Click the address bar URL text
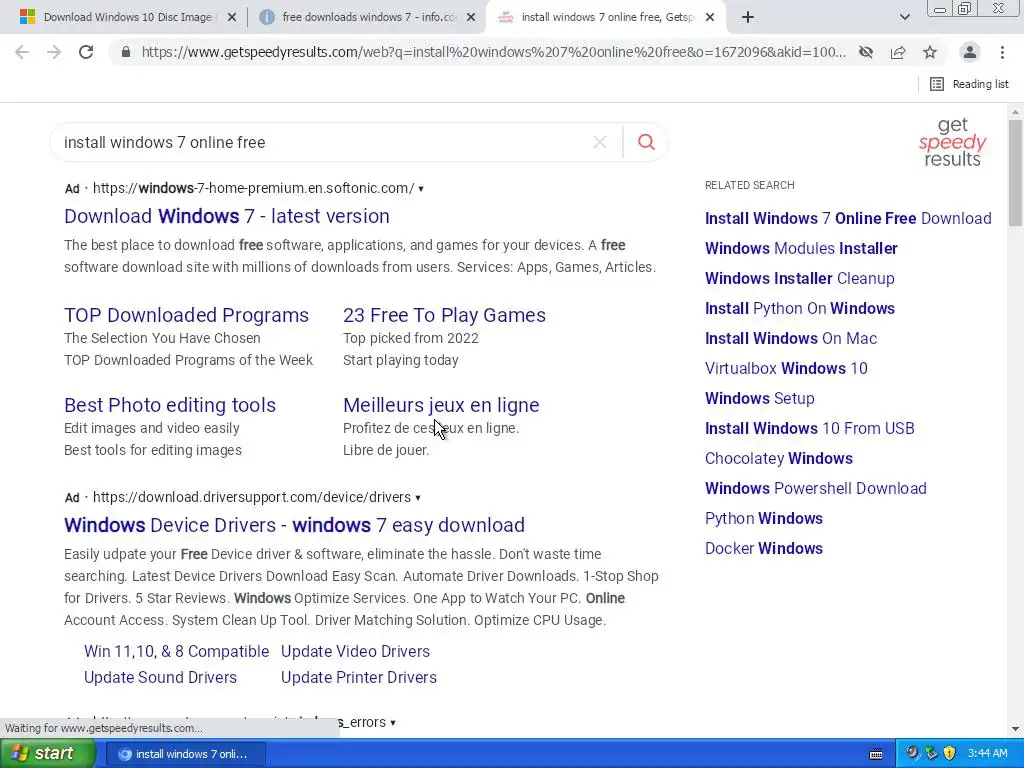This screenshot has height=768, width=1024. coord(493,52)
